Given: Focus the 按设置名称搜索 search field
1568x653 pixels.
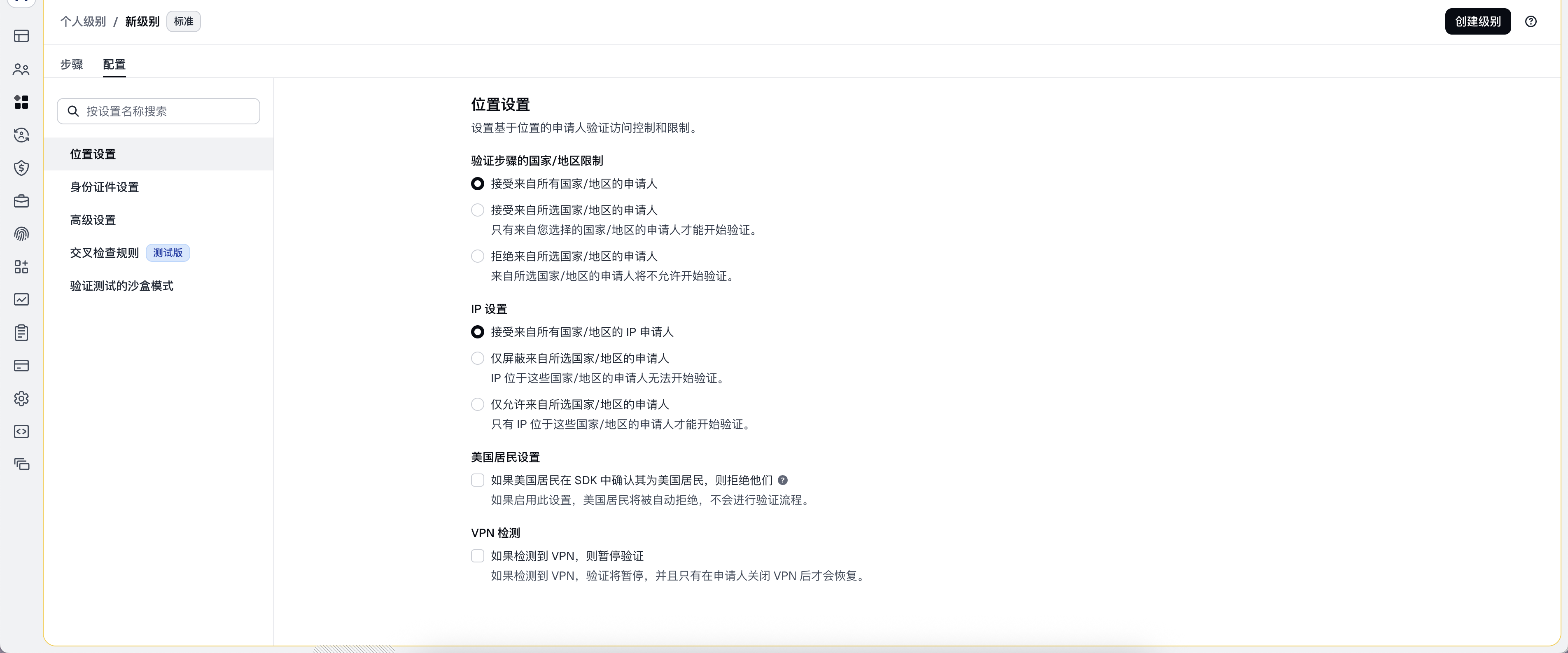Looking at the screenshot, I should pyautogui.click(x=159, y=111).
